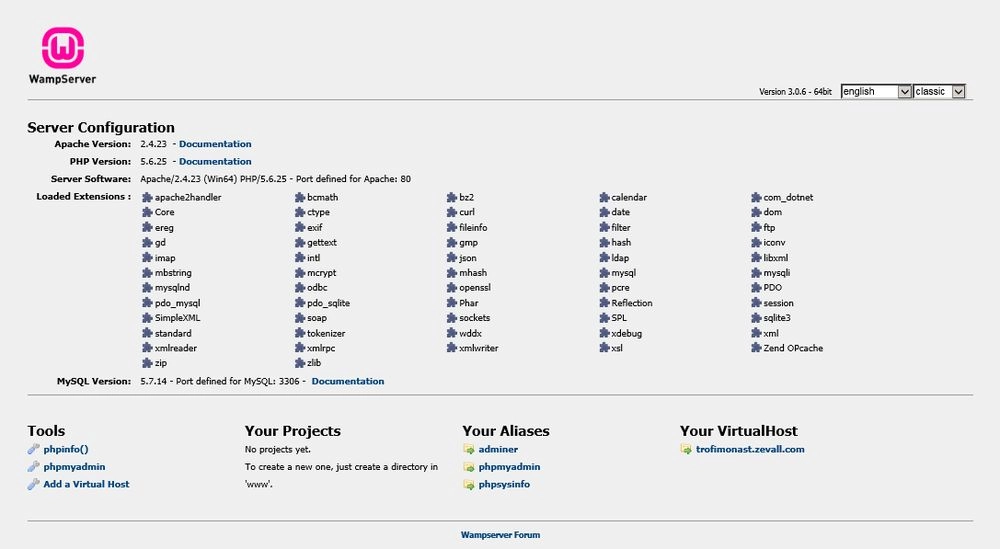Click the puzzle icon beside Reflection
The height and width of the screenshot is (549, 1000).
coord(604,303)
